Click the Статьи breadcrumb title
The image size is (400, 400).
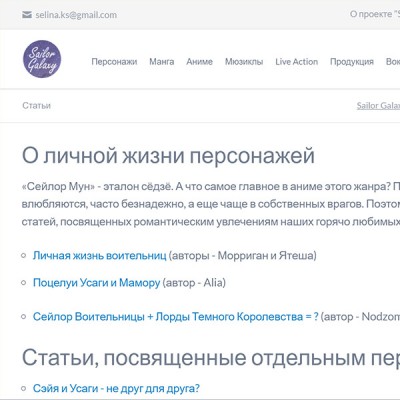tap(37, 106)
